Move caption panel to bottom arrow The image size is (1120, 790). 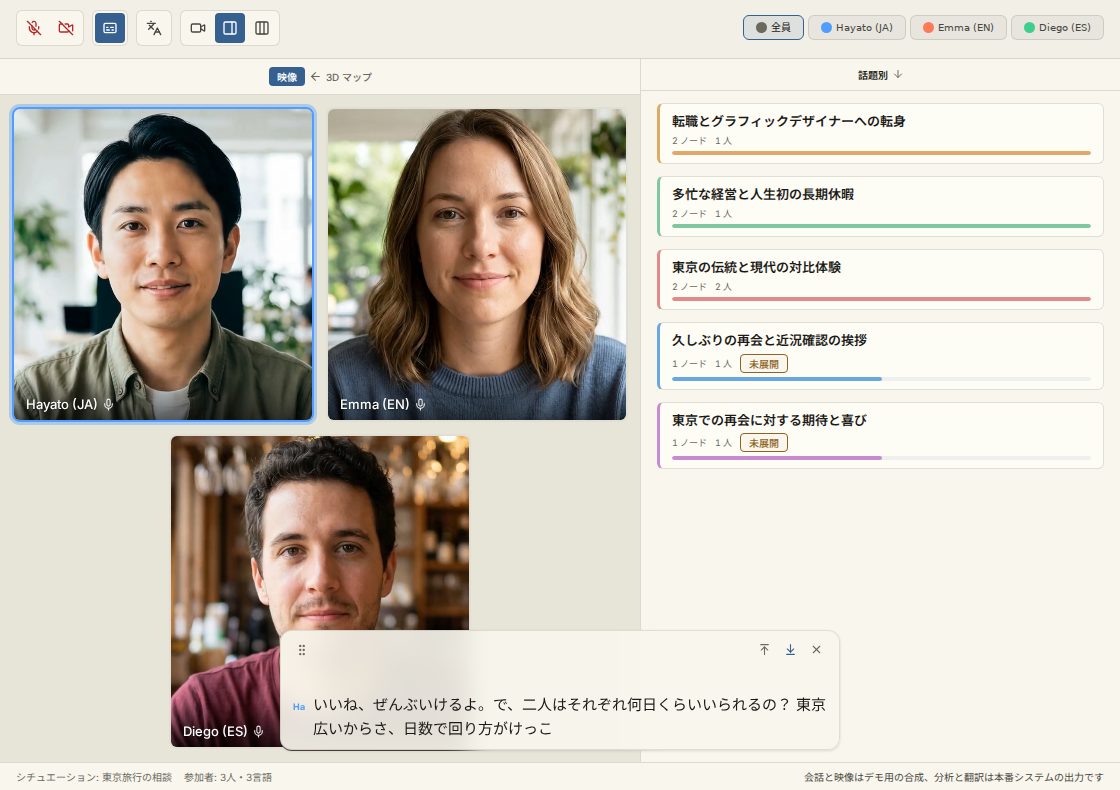click(790, 649)
